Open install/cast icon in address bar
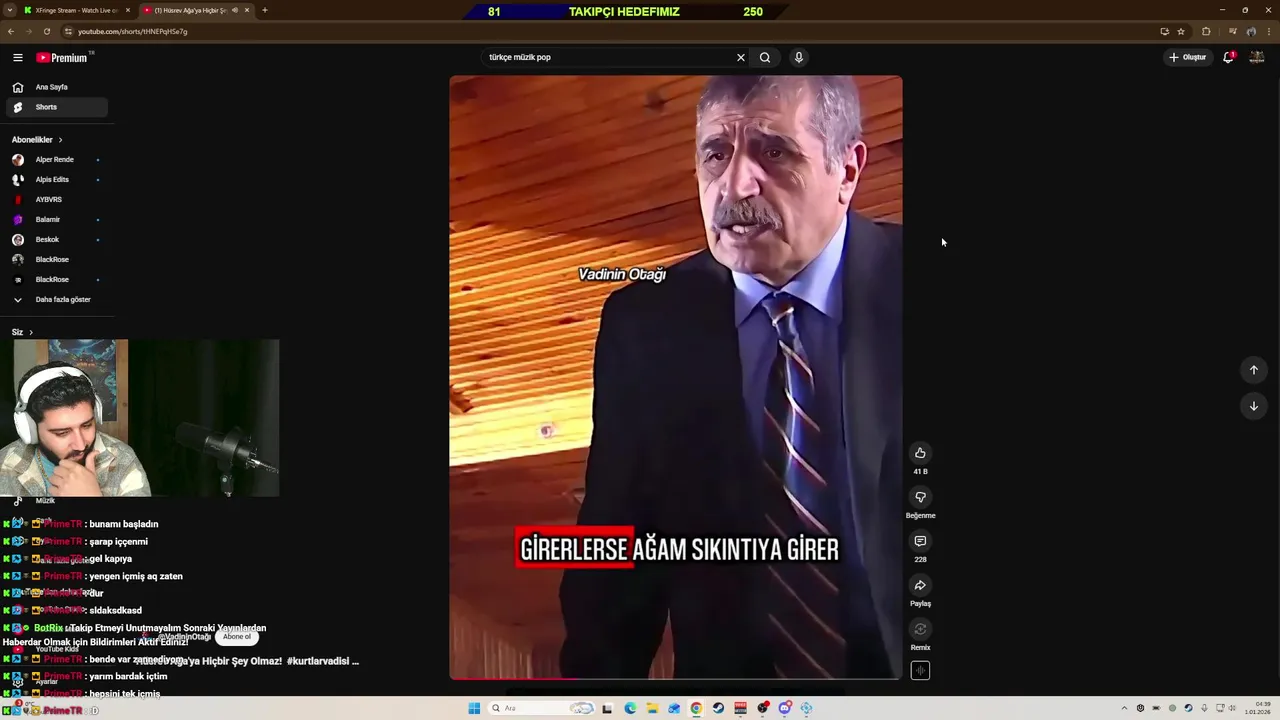This screenshot has height=720, width=1280. [x=1165, y=31]
